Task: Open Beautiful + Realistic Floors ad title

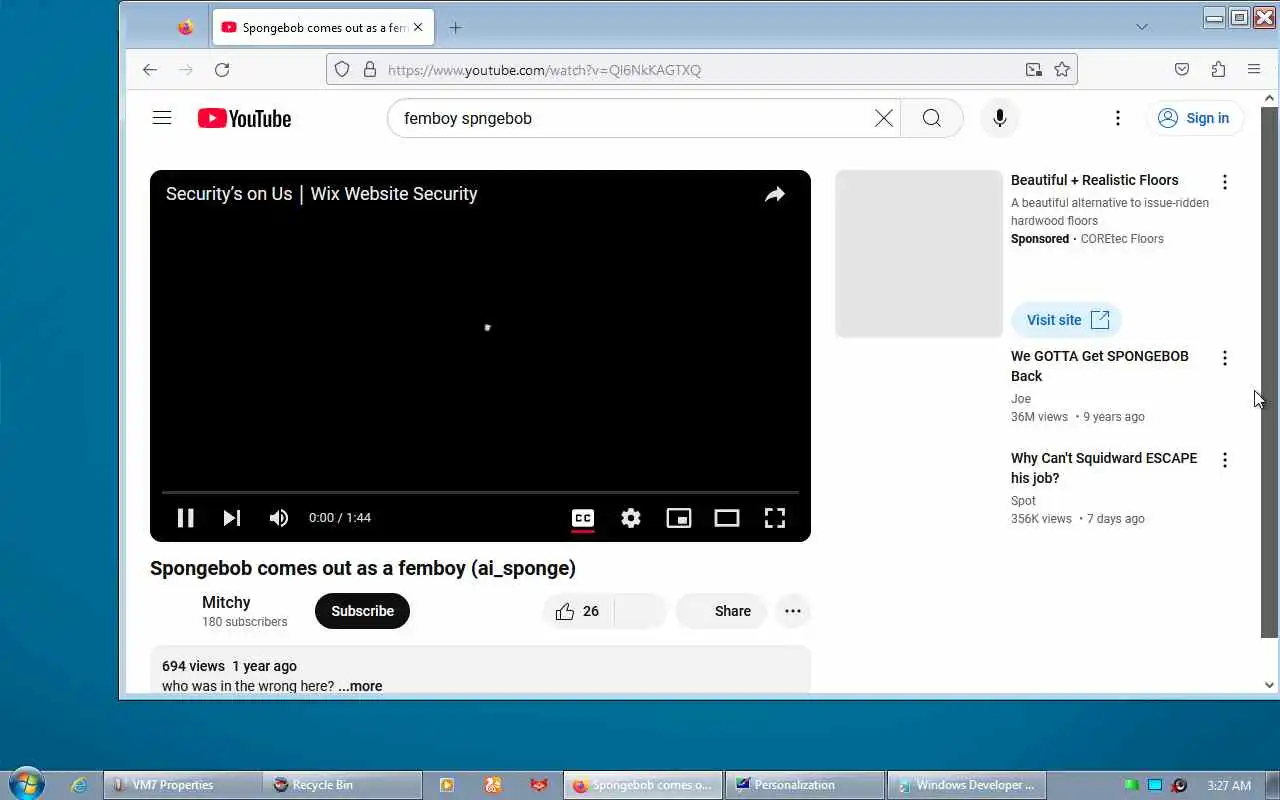Action: coord(1095,180)
